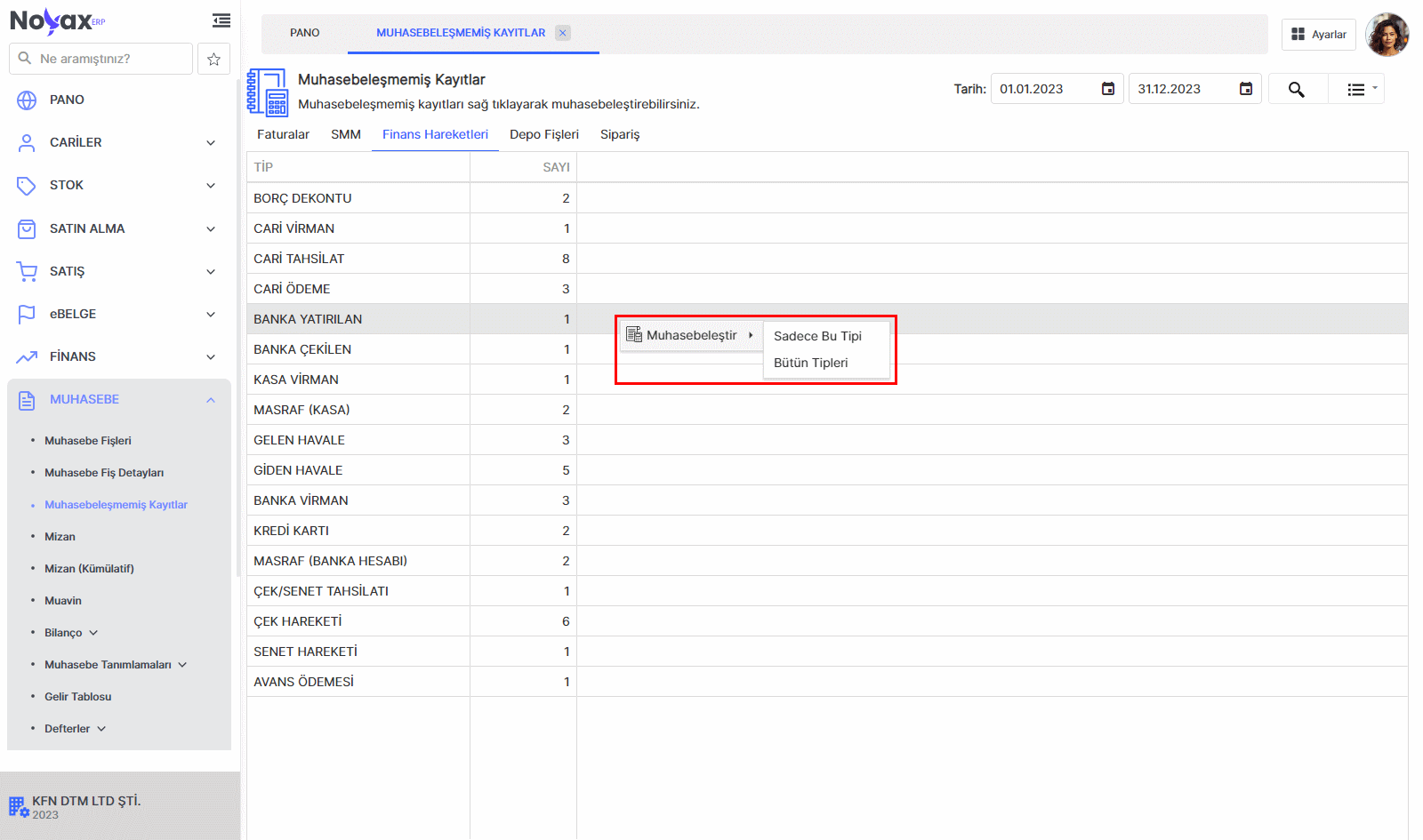Select the Finans Hareketleri tab
1423x840 pixels.
[x=436, y=134]
